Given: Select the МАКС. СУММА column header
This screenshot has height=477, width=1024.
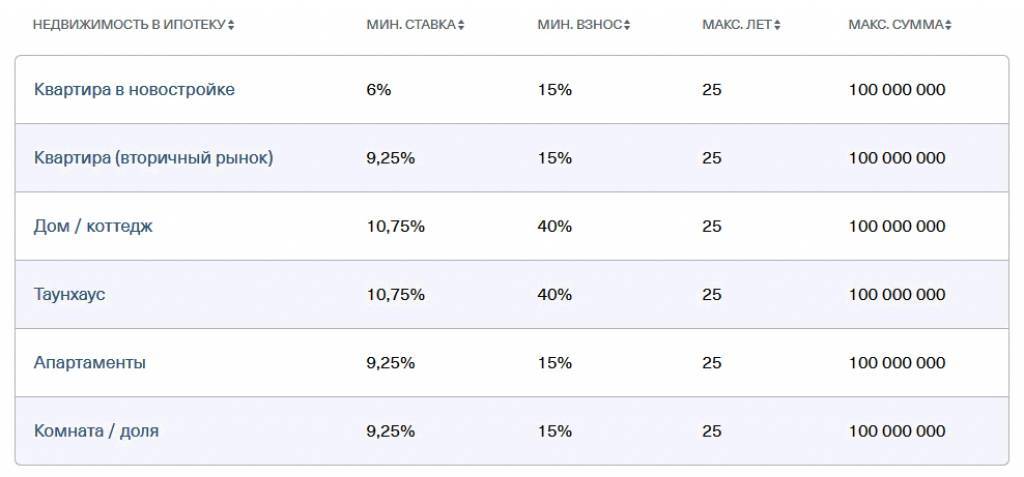Looking at the screenshot, I should coord(896,25).
